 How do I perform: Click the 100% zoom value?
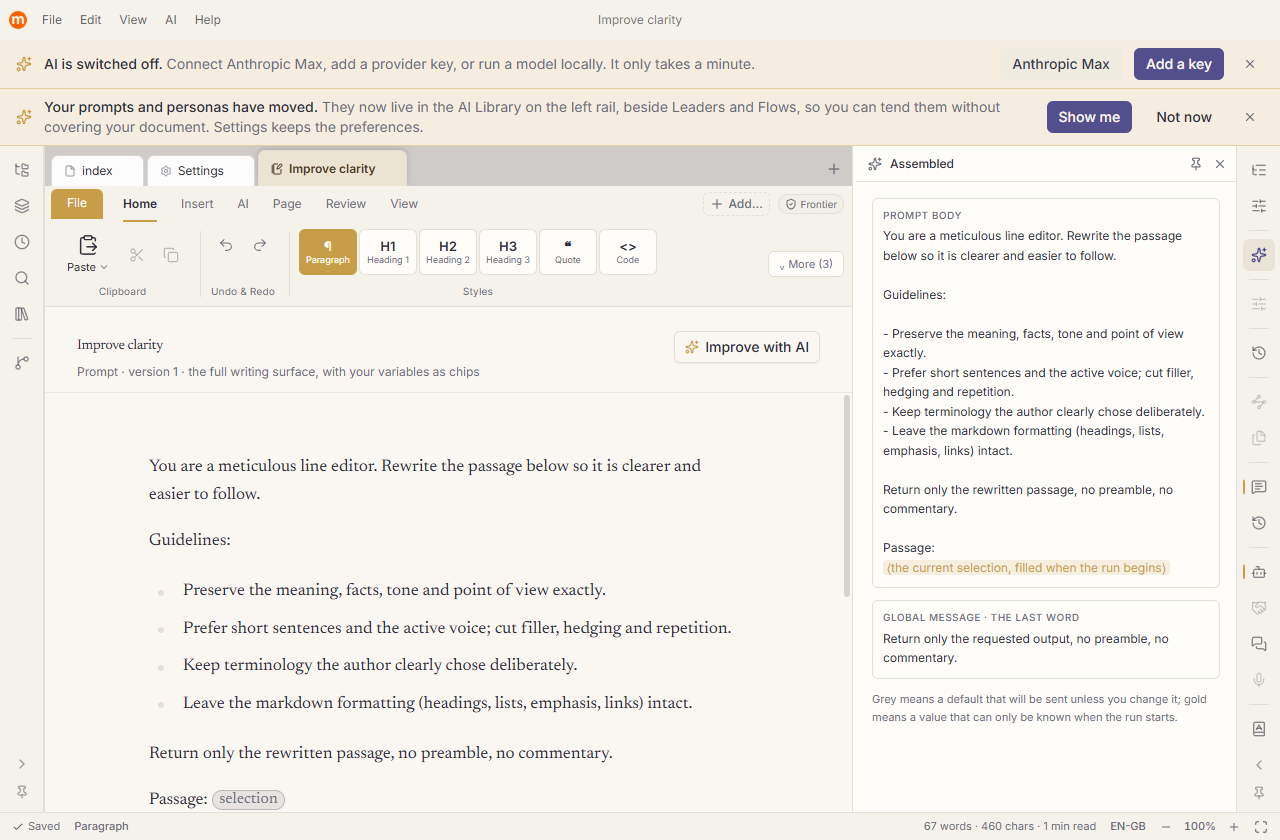(x=1200, y=826)
